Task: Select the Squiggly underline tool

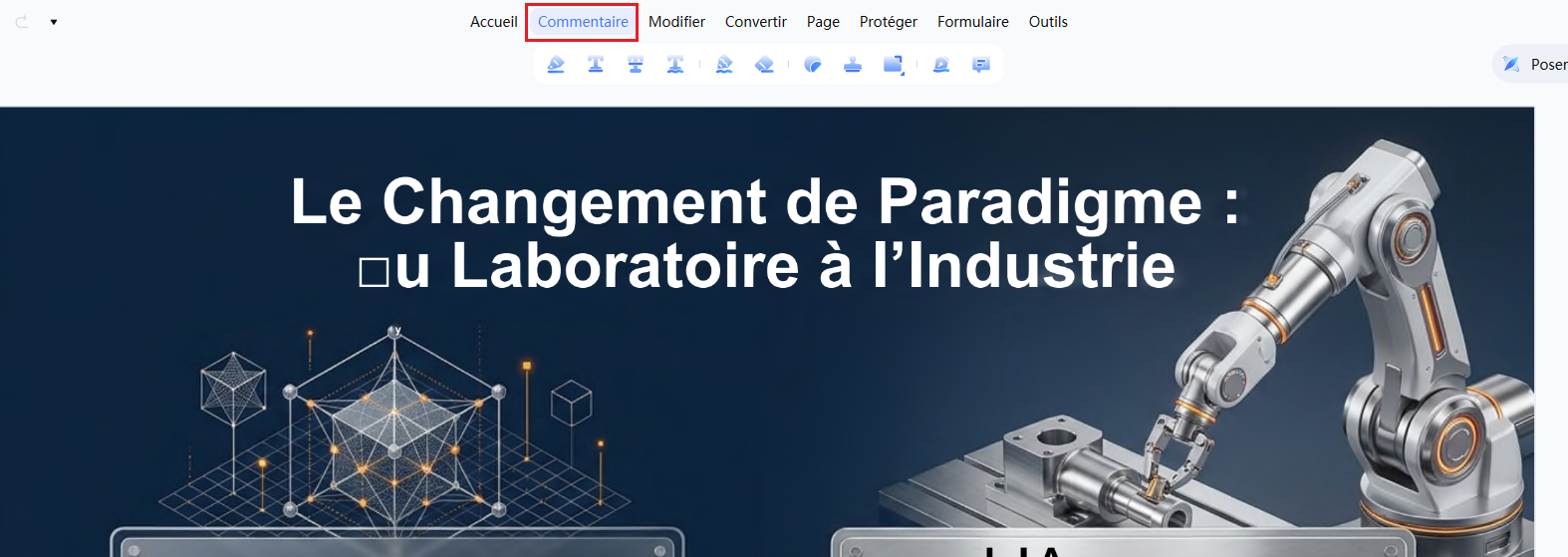Action: (x=675, y=65)
